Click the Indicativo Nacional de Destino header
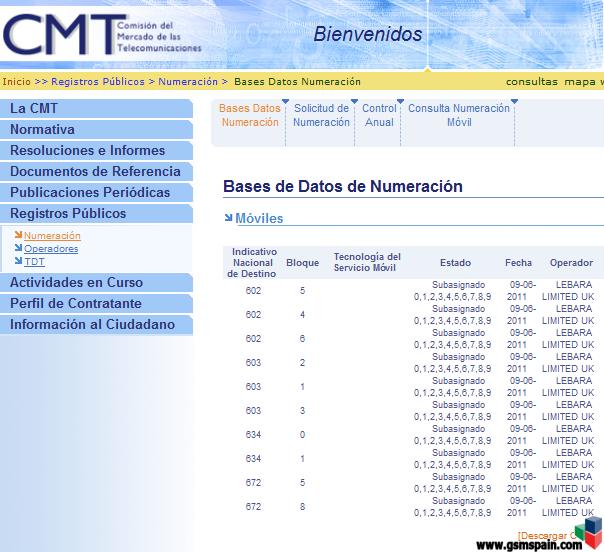Viewport: 604px width, 552px height. [253, 263]
